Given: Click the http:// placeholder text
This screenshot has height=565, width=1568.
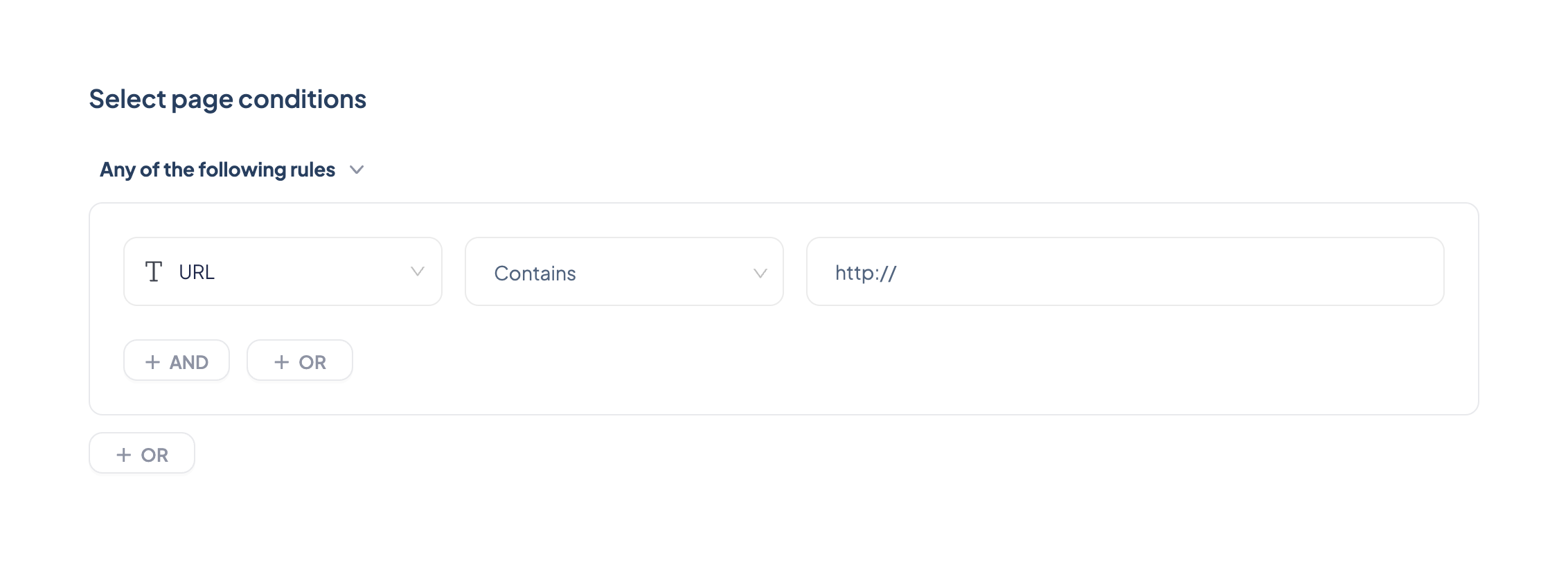Looking at the screenshot, I should (x=866, y=273).
